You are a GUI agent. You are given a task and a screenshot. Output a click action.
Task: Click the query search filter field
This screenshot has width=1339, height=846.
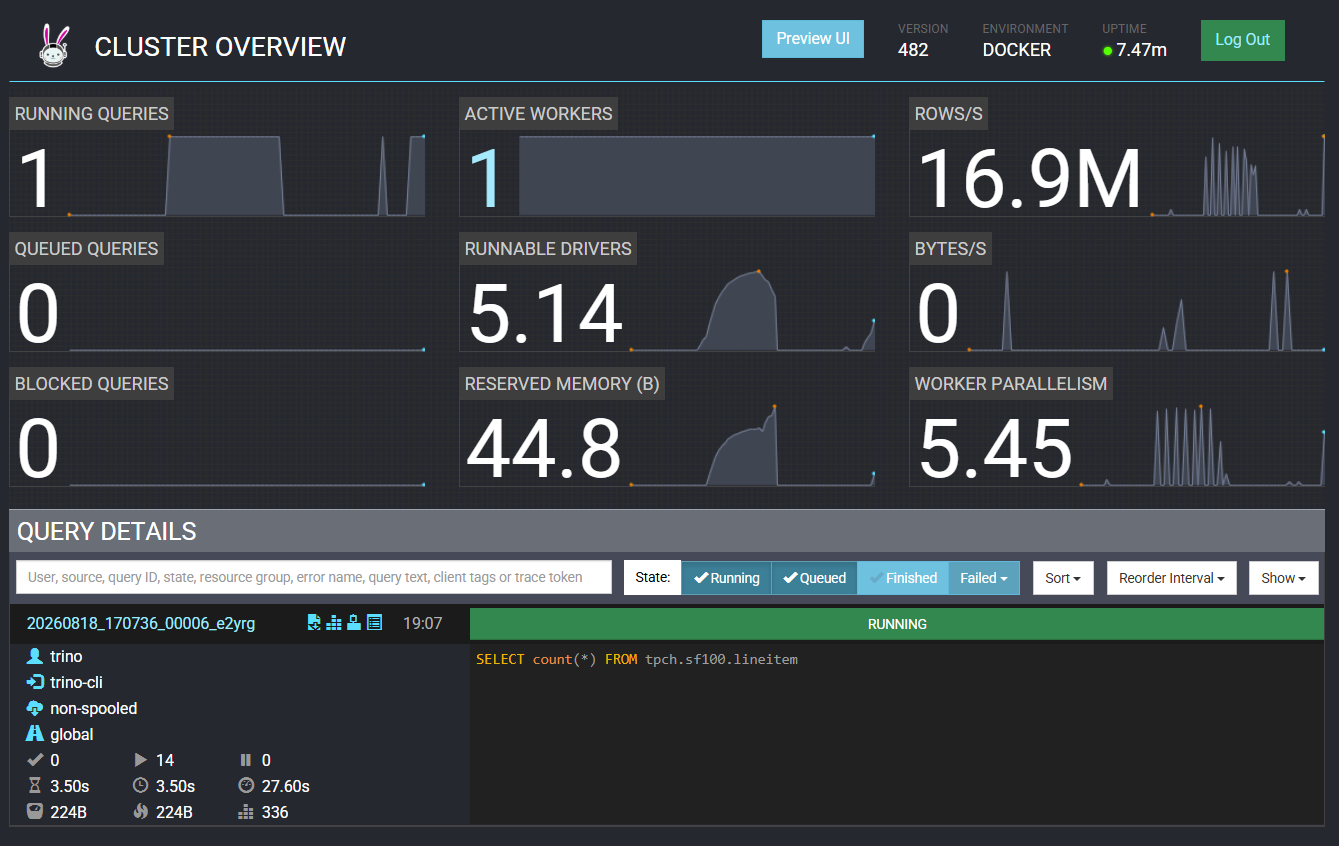314,577
